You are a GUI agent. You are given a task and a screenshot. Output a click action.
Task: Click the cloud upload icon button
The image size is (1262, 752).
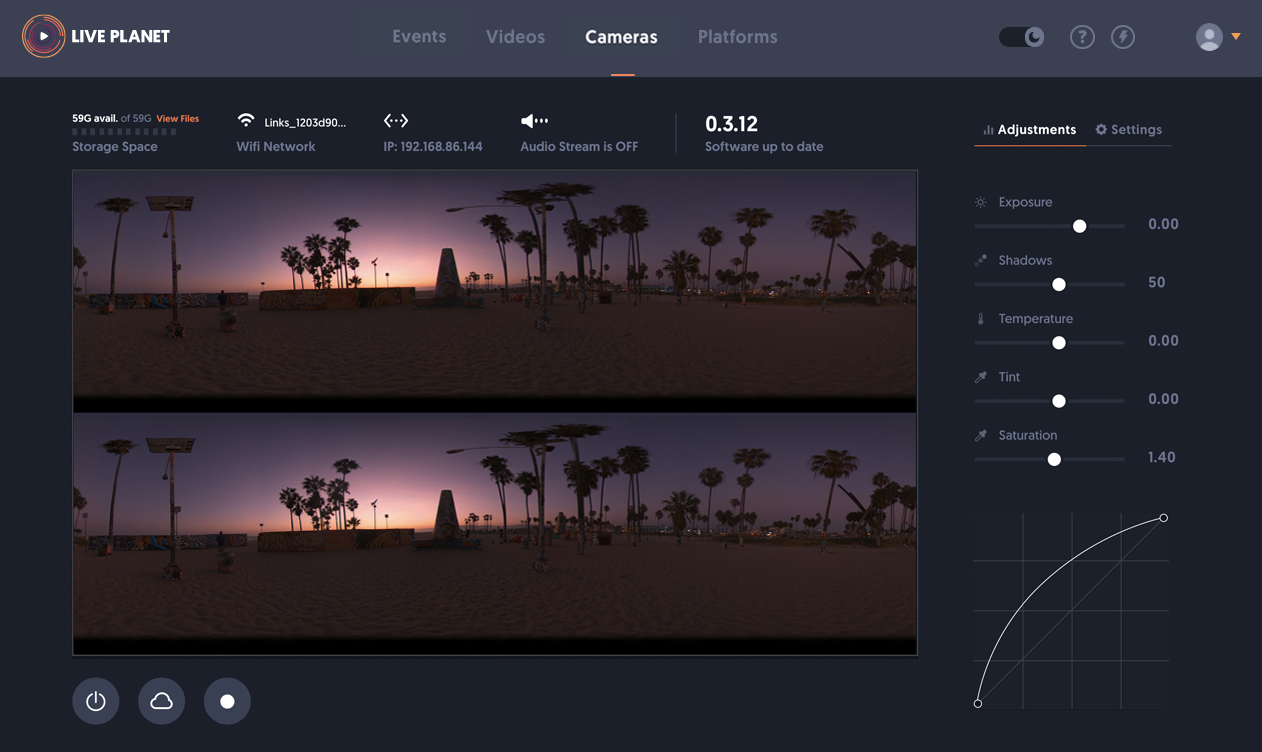tap(161, 701)
